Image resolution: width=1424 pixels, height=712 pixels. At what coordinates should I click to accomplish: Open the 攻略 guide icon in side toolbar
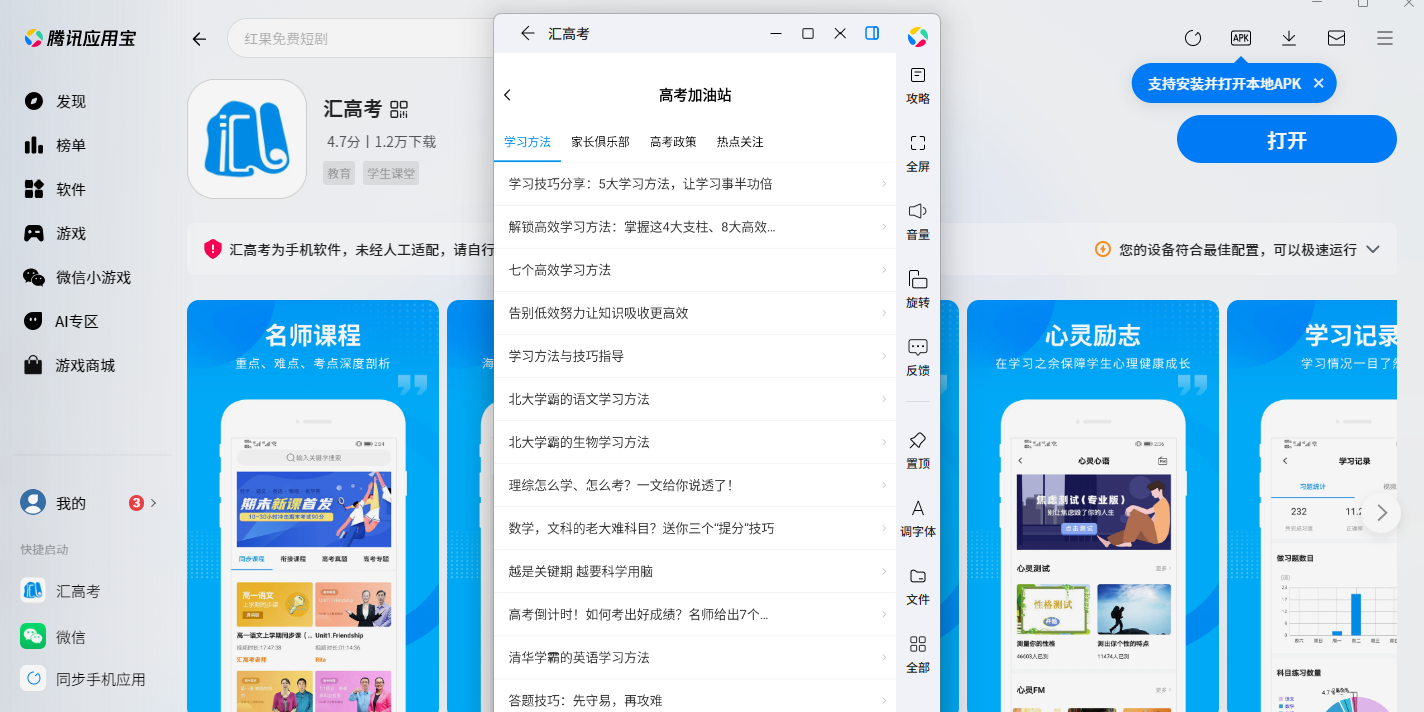(918, 85)
